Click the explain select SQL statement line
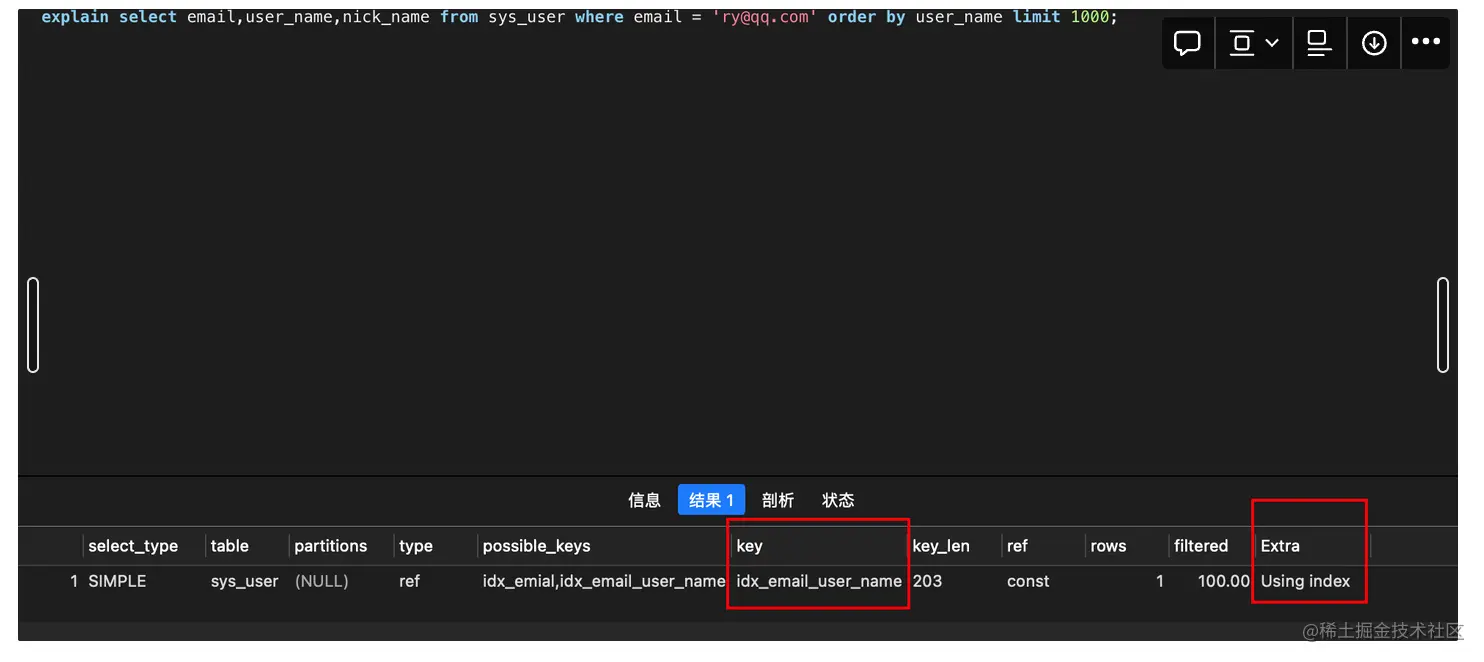This screenshot has height=662, width=1484. tap(580, 18)
